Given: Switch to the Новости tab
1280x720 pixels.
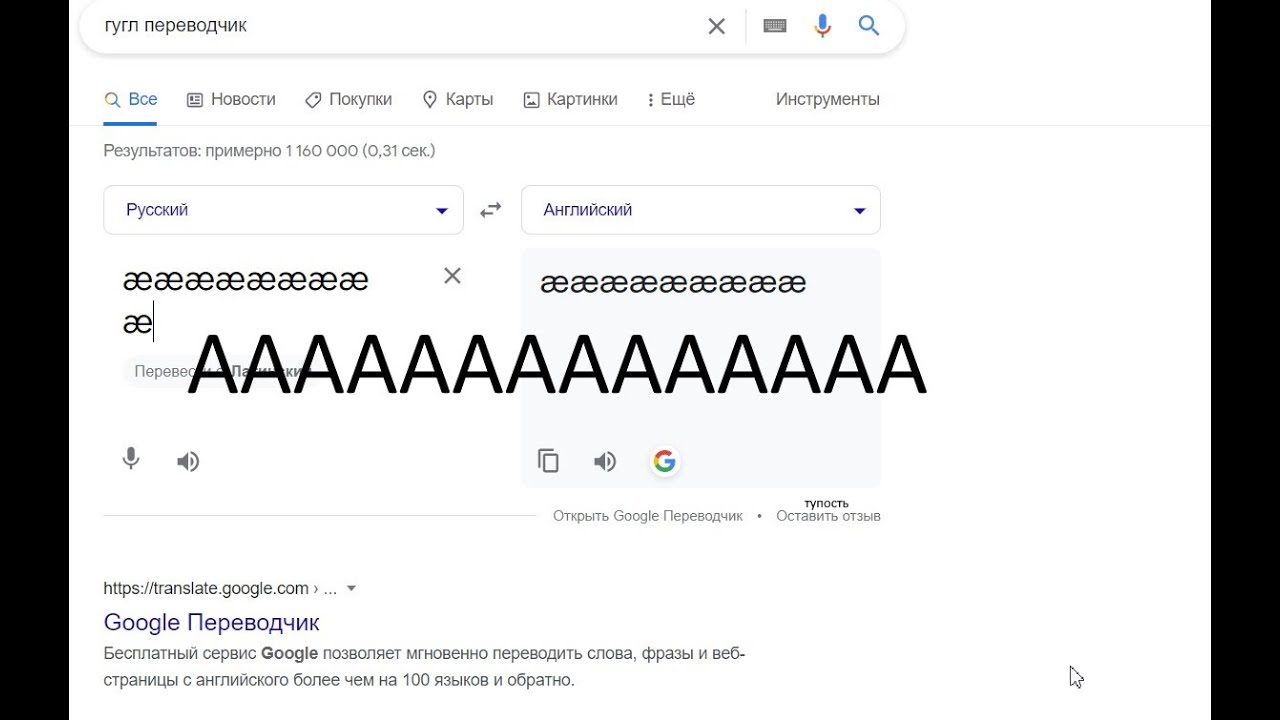Looking at the screenshot, I should coord(231,99).
